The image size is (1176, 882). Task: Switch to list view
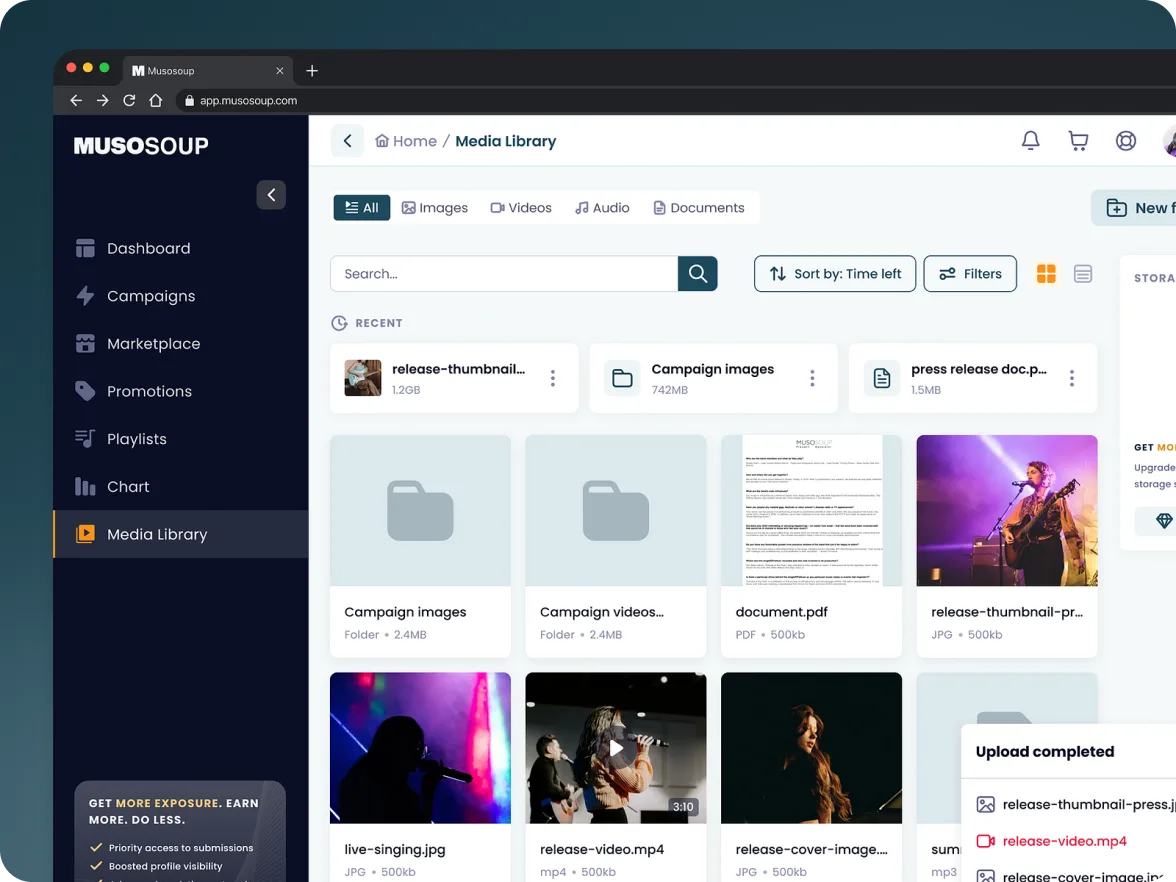tap(1083, 274)
